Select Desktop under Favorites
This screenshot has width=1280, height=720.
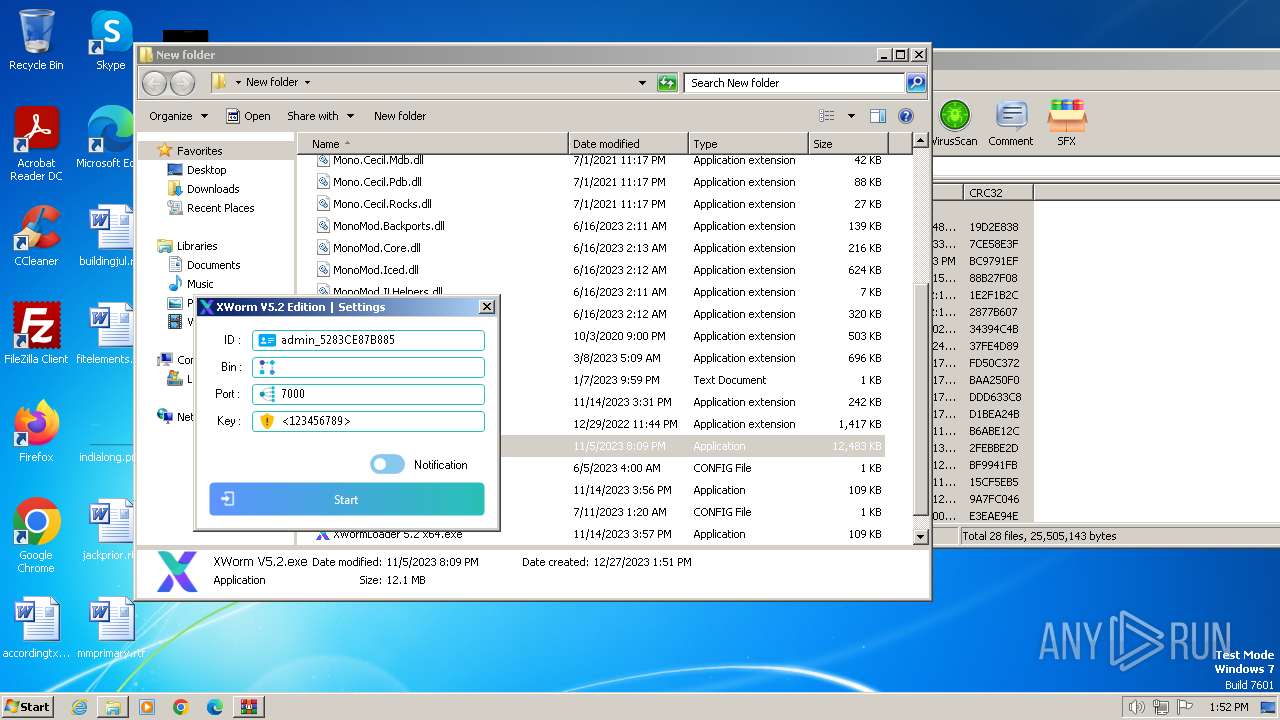(206, 170)
